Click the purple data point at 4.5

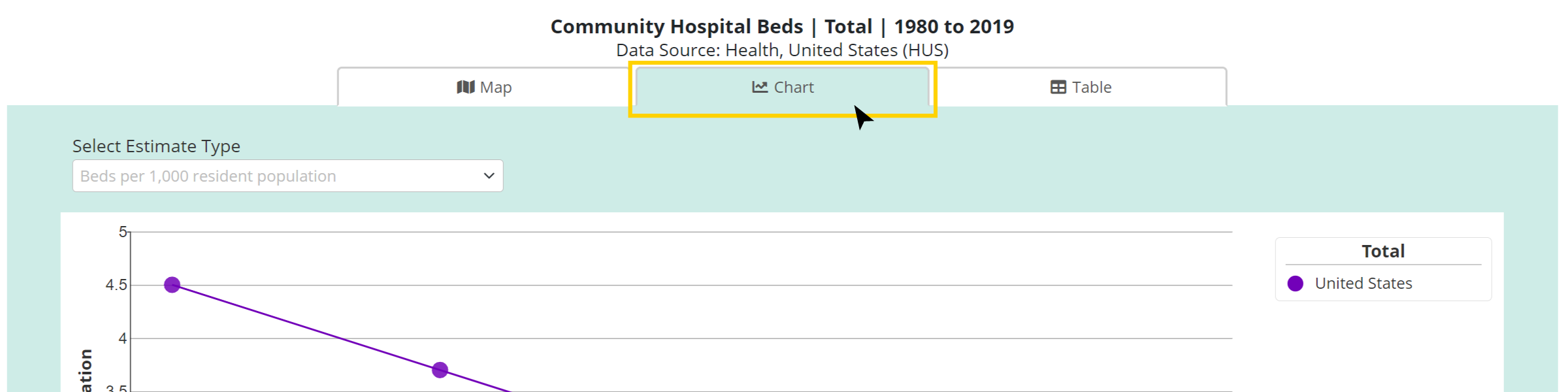coord(172,285)
